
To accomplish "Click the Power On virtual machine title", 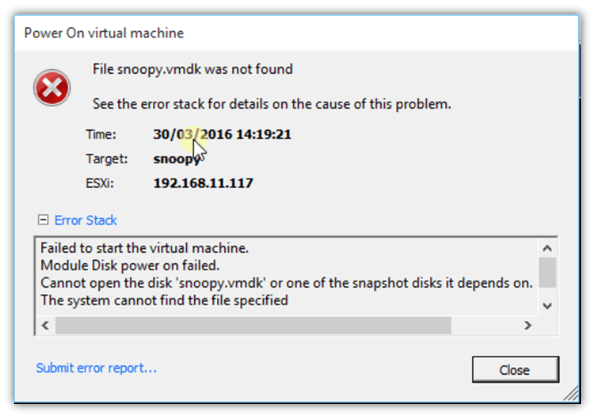I will (x=104, y=33).
